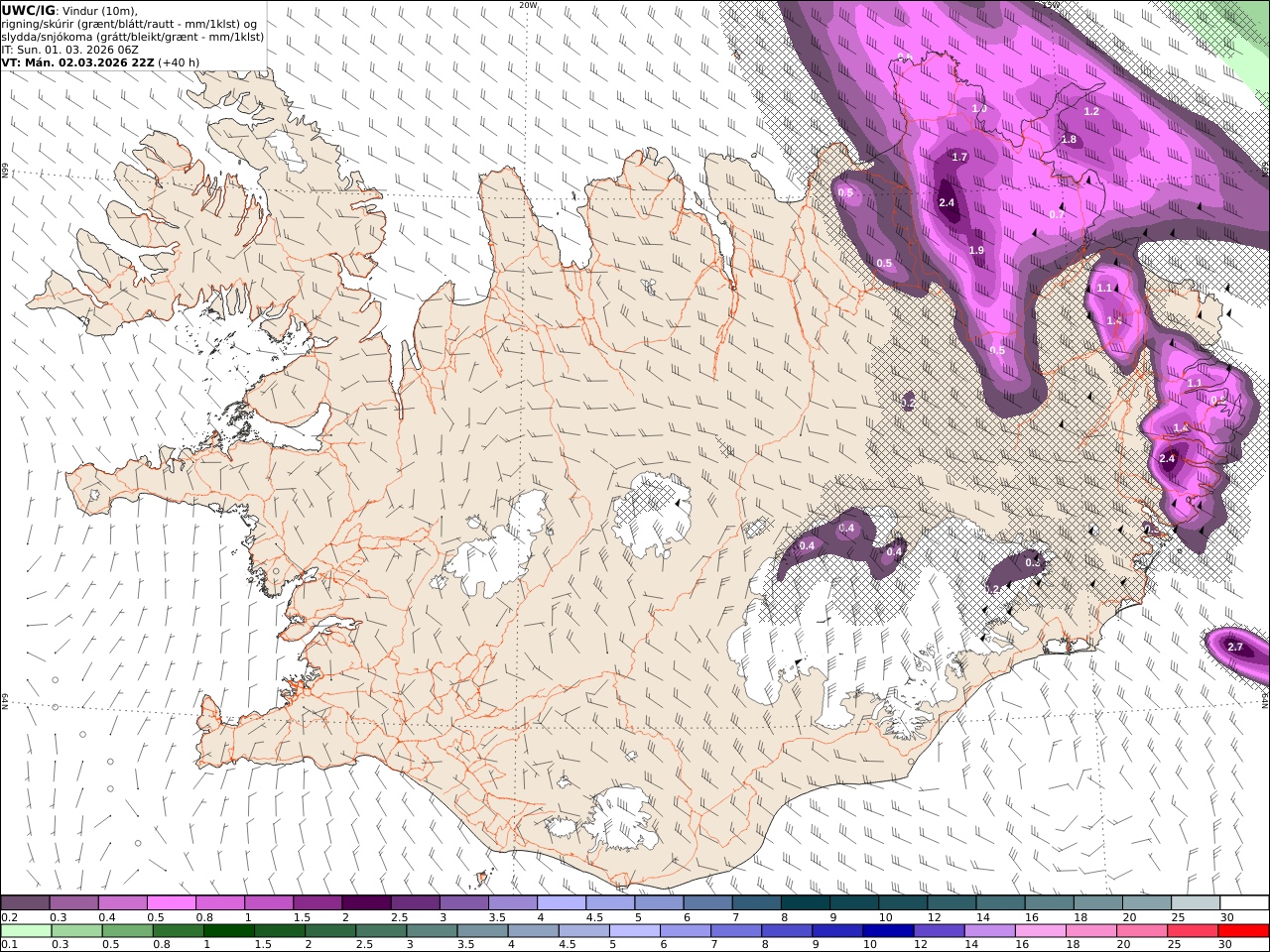Select the light gray 25–30 swatch in upper row
Image resolution: width=1270 pixels, height=952 pixels.
click(x=1196, y=903)
